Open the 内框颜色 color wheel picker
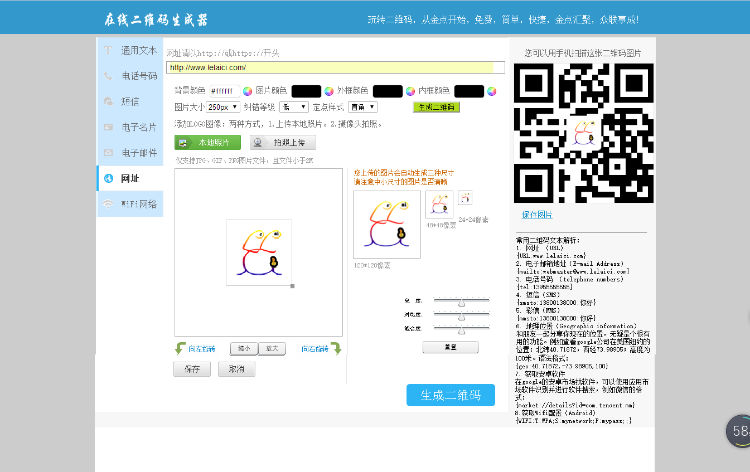The height and width of the screenshot is (472, 750). tap(491, 91)
